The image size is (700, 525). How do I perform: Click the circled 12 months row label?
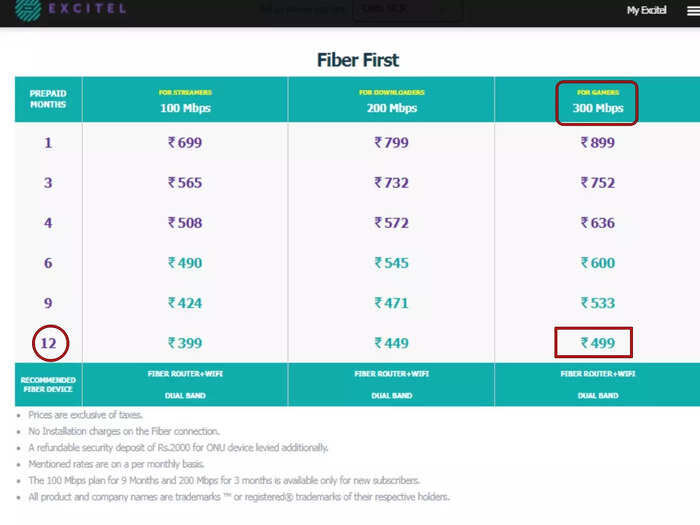point(50,343)
